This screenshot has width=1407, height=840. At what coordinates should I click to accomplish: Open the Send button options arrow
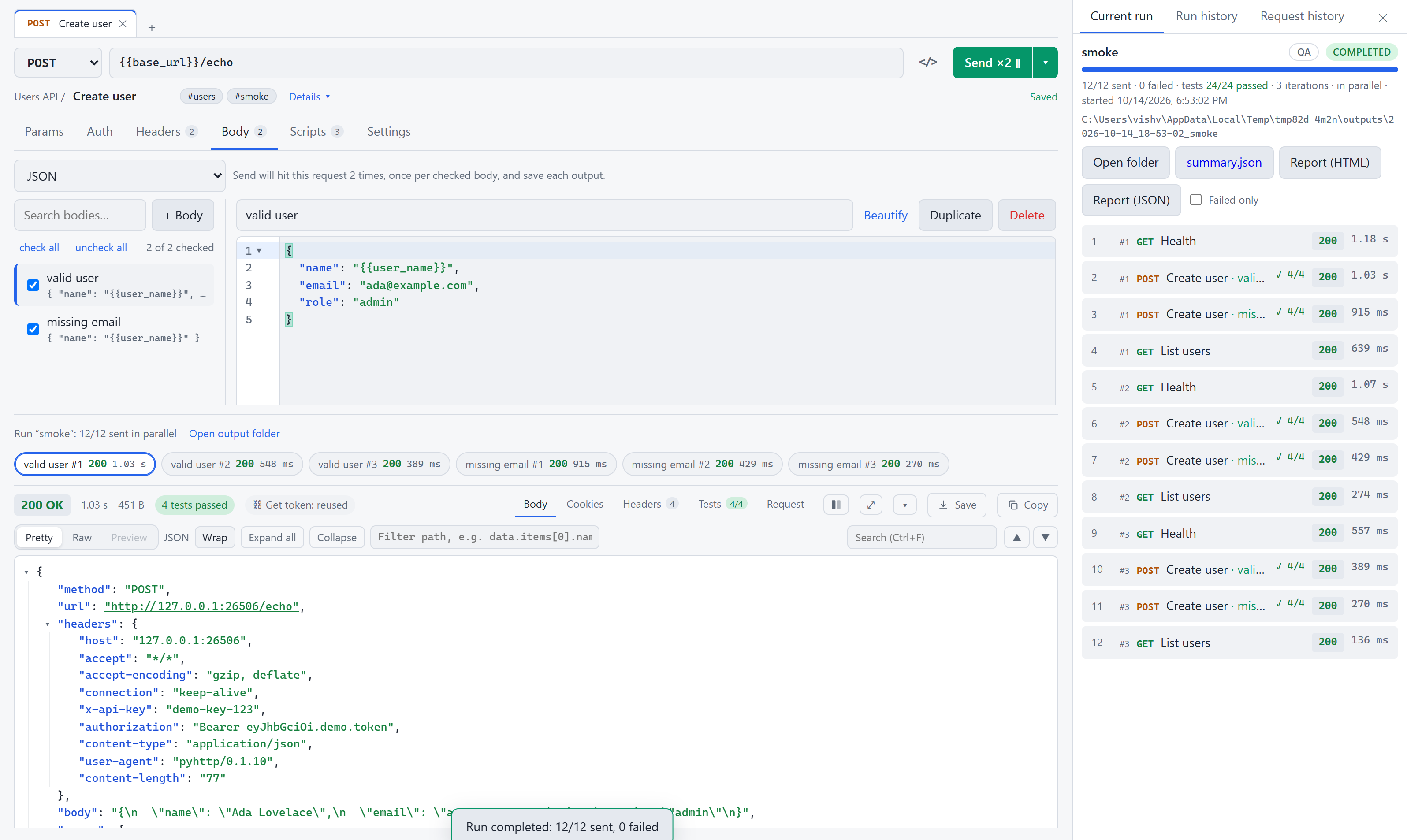(x=1046, y=63)
